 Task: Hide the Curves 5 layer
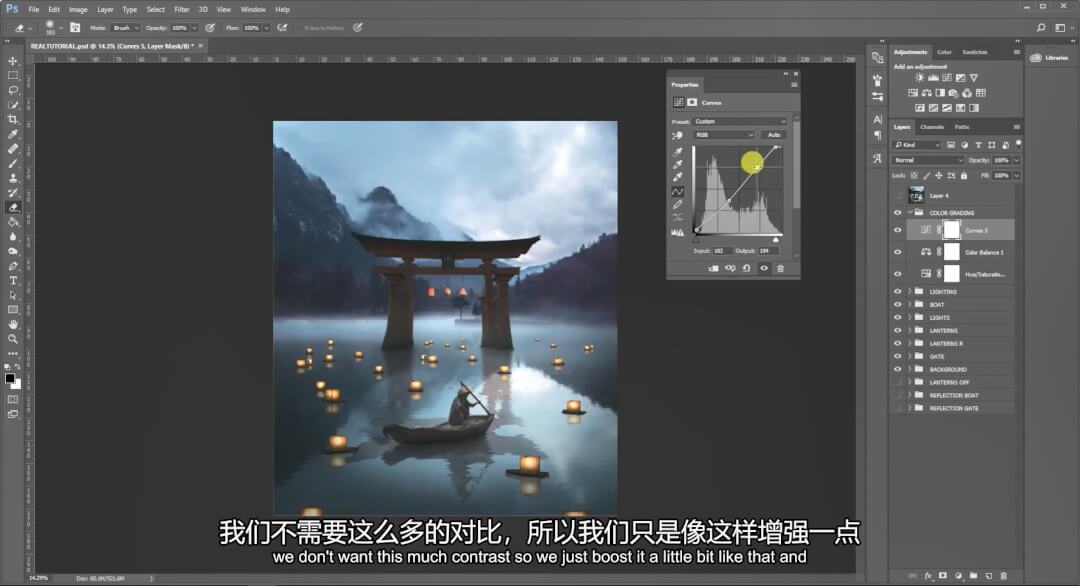tap(897, 230)
